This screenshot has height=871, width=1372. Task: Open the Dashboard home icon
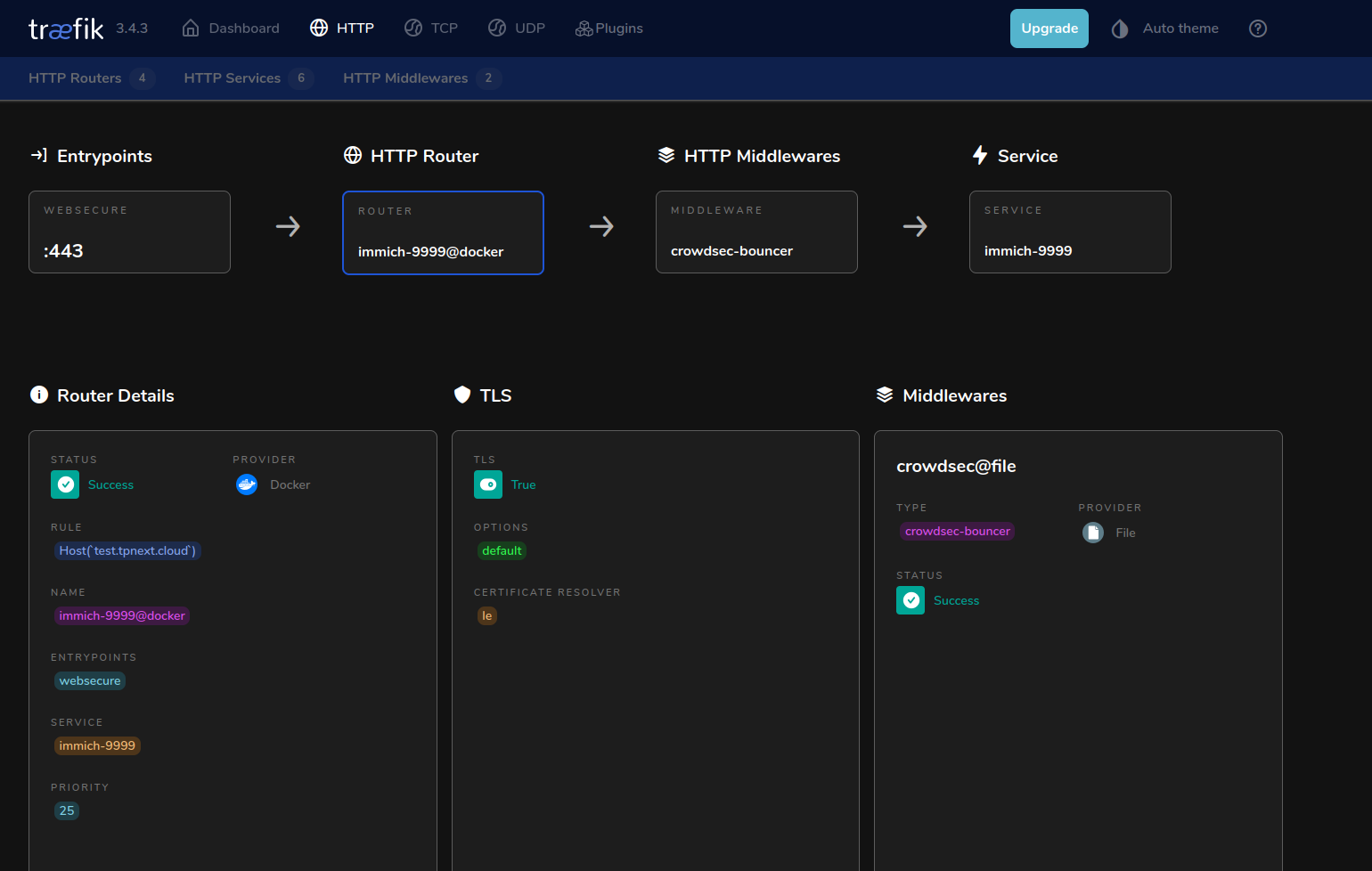pyautogui.click(x=191, y=28)
